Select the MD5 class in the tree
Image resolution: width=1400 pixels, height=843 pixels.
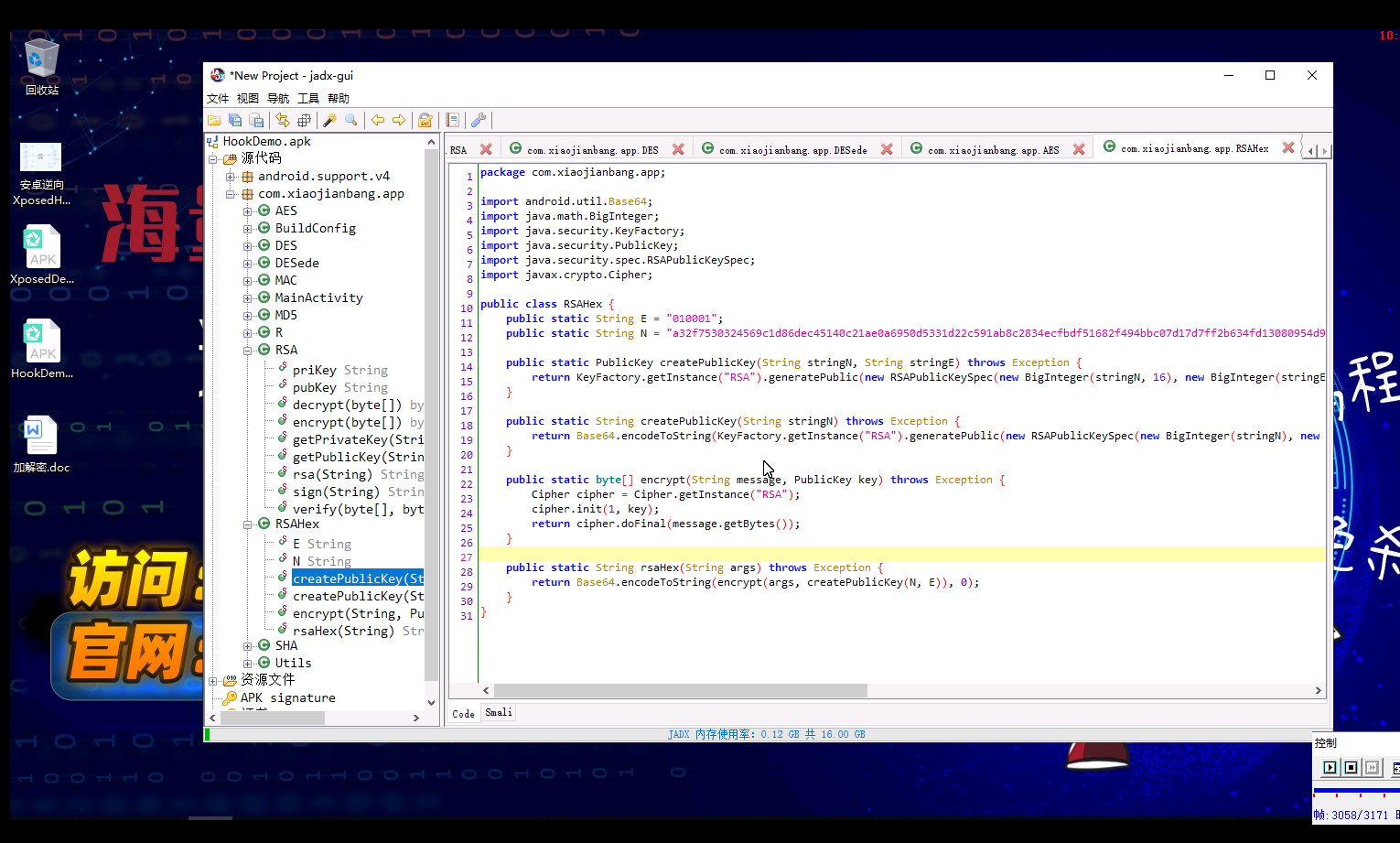(285, 315)
